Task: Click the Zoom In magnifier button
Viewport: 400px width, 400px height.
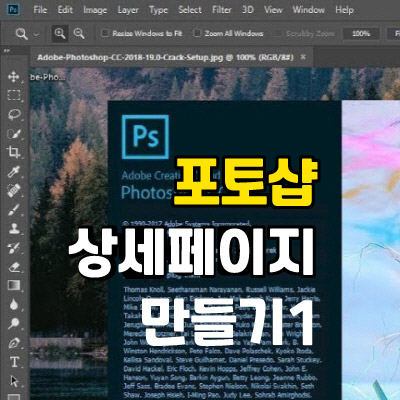Action: pyautogui.click(x=60, y=33)
